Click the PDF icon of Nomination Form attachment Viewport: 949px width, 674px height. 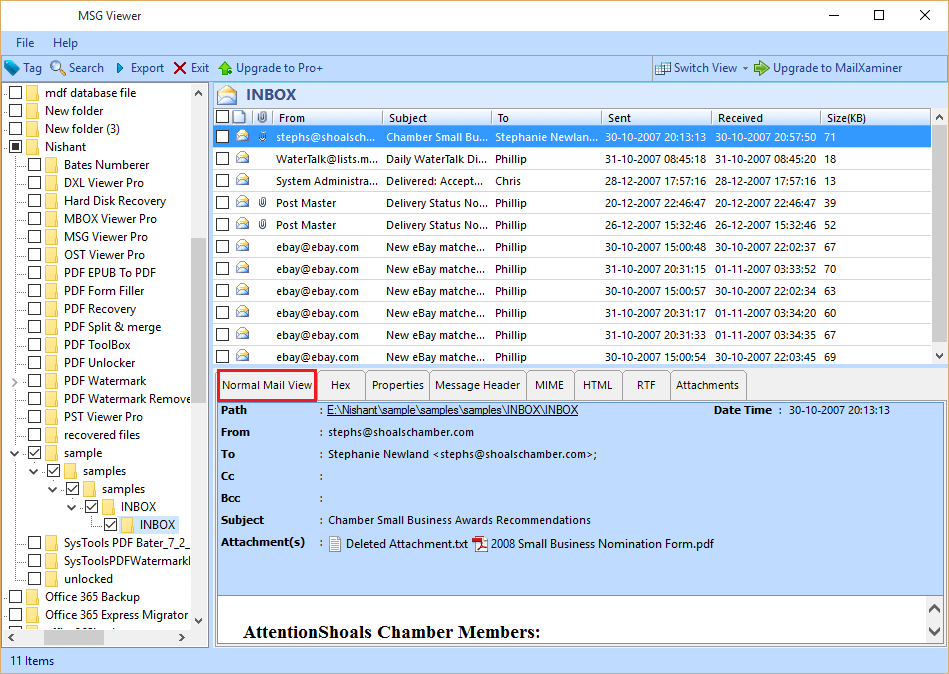(x=480, y=544)
